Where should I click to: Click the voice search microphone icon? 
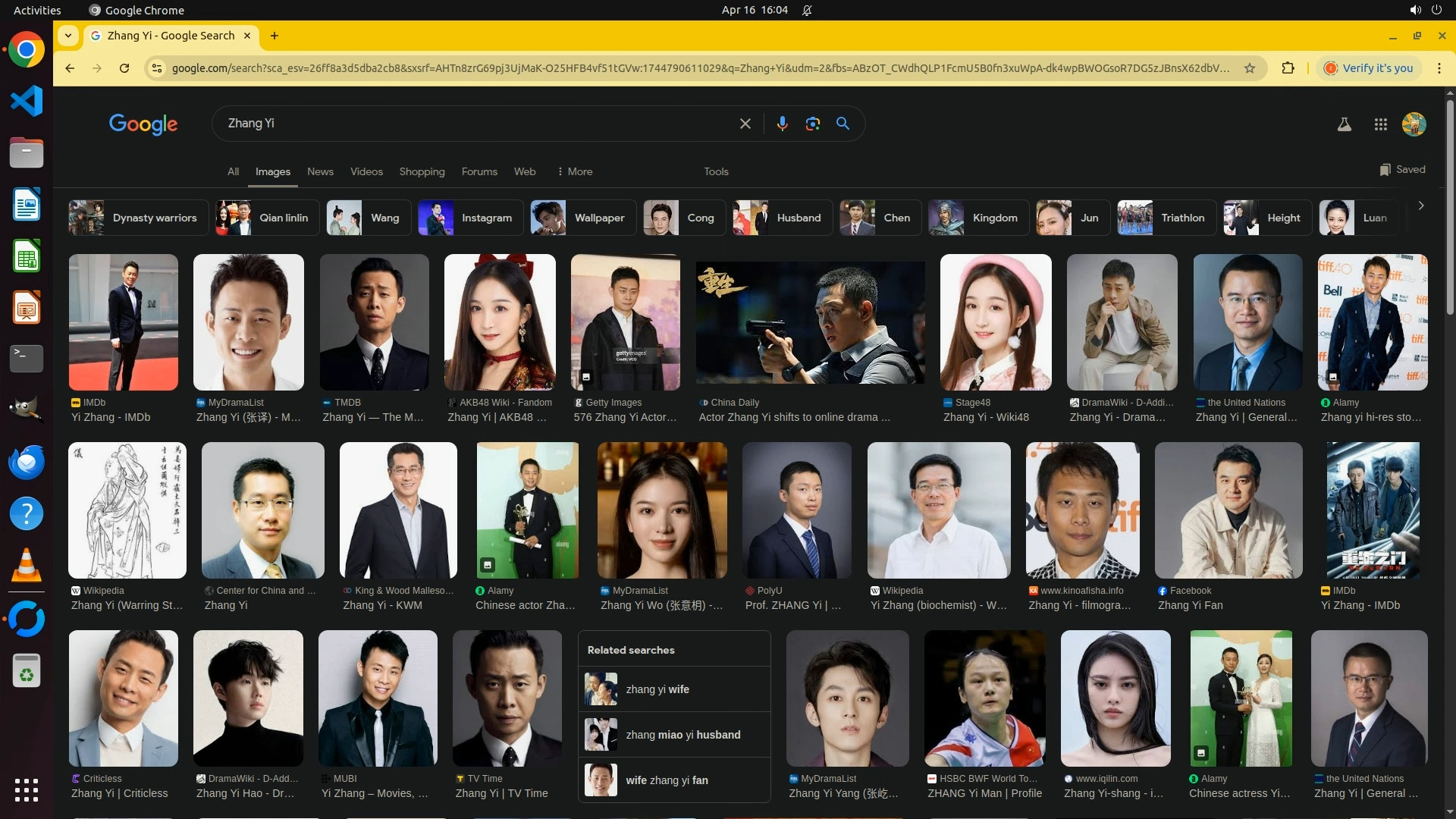coord(782,124)
